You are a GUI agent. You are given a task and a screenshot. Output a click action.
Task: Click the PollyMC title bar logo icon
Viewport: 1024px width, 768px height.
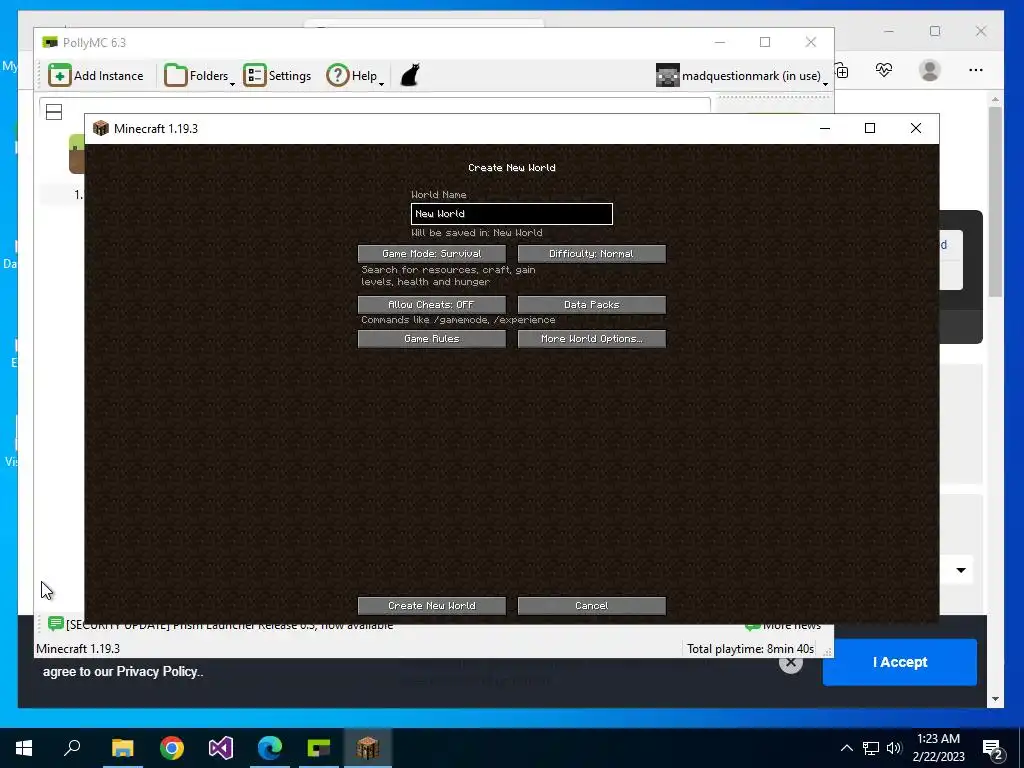[x=50, y=42]
